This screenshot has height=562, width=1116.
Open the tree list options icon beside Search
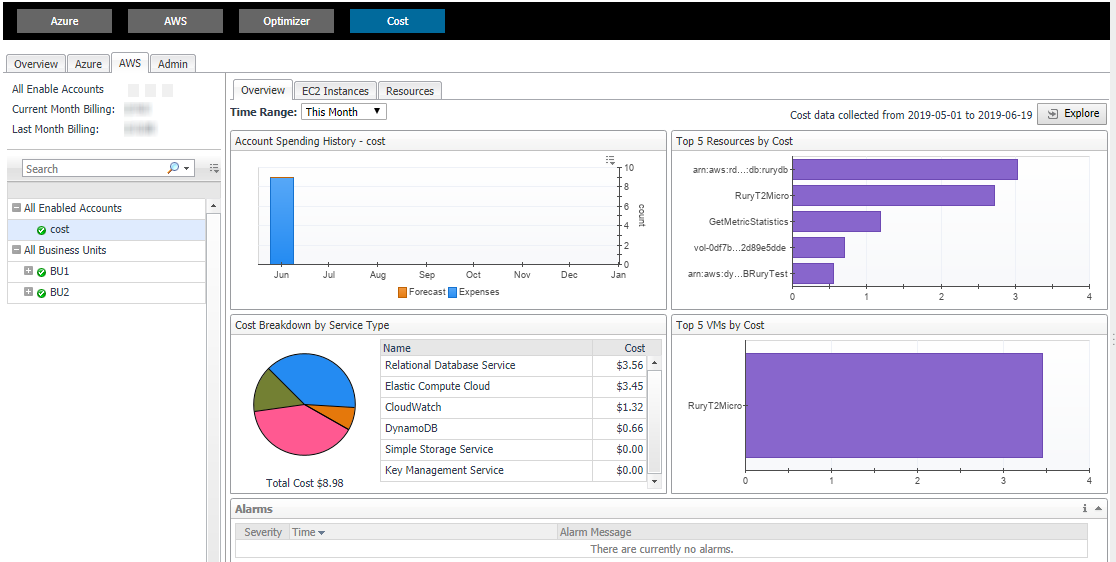pyautogui.click(x=214, y=169)
